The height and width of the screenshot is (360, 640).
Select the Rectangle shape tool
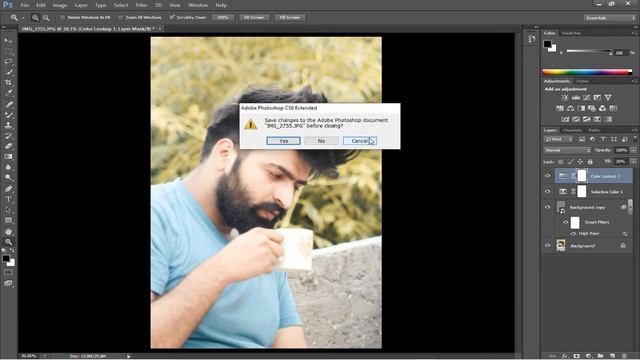[8, 220]
